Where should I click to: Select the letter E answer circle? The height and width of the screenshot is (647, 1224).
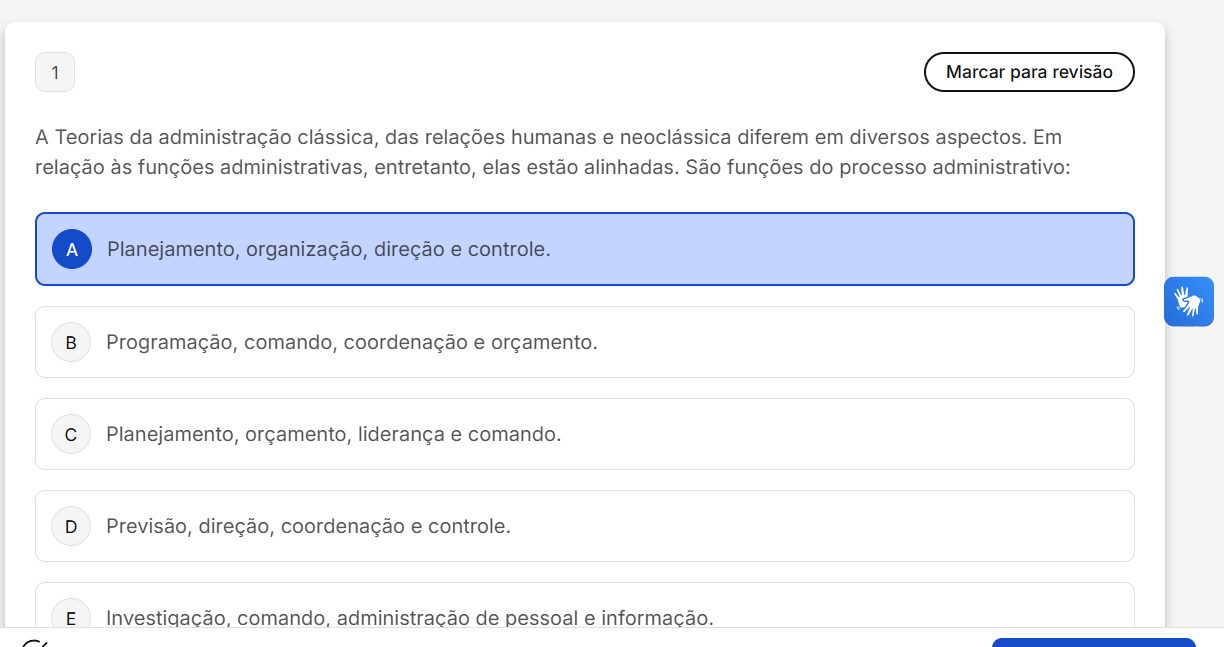[x=71, y=617]
